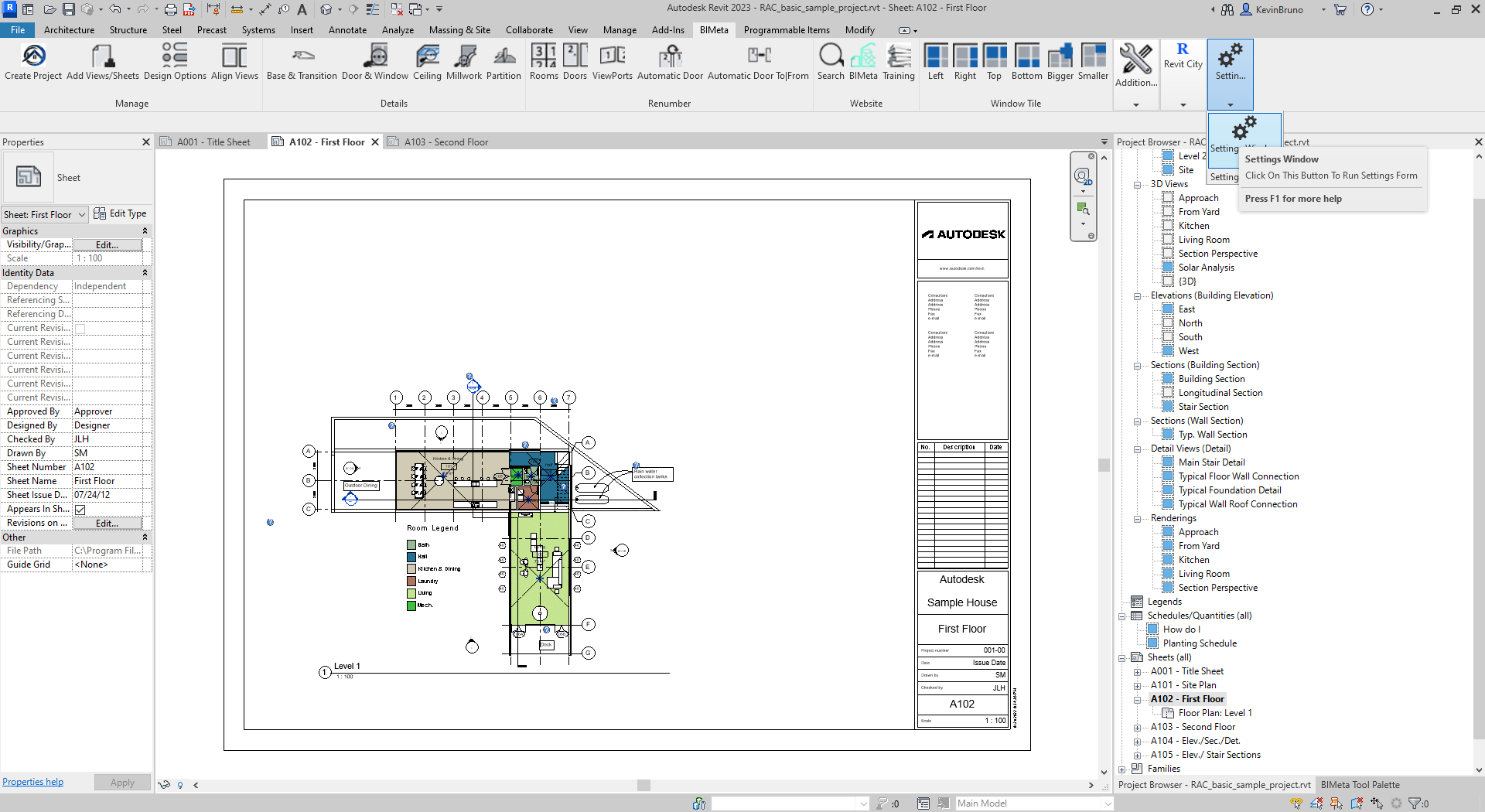This screenshot has width=1485, height=812.
Task: Collapse the Graphics properties section
Action: (x=145, y=231)
